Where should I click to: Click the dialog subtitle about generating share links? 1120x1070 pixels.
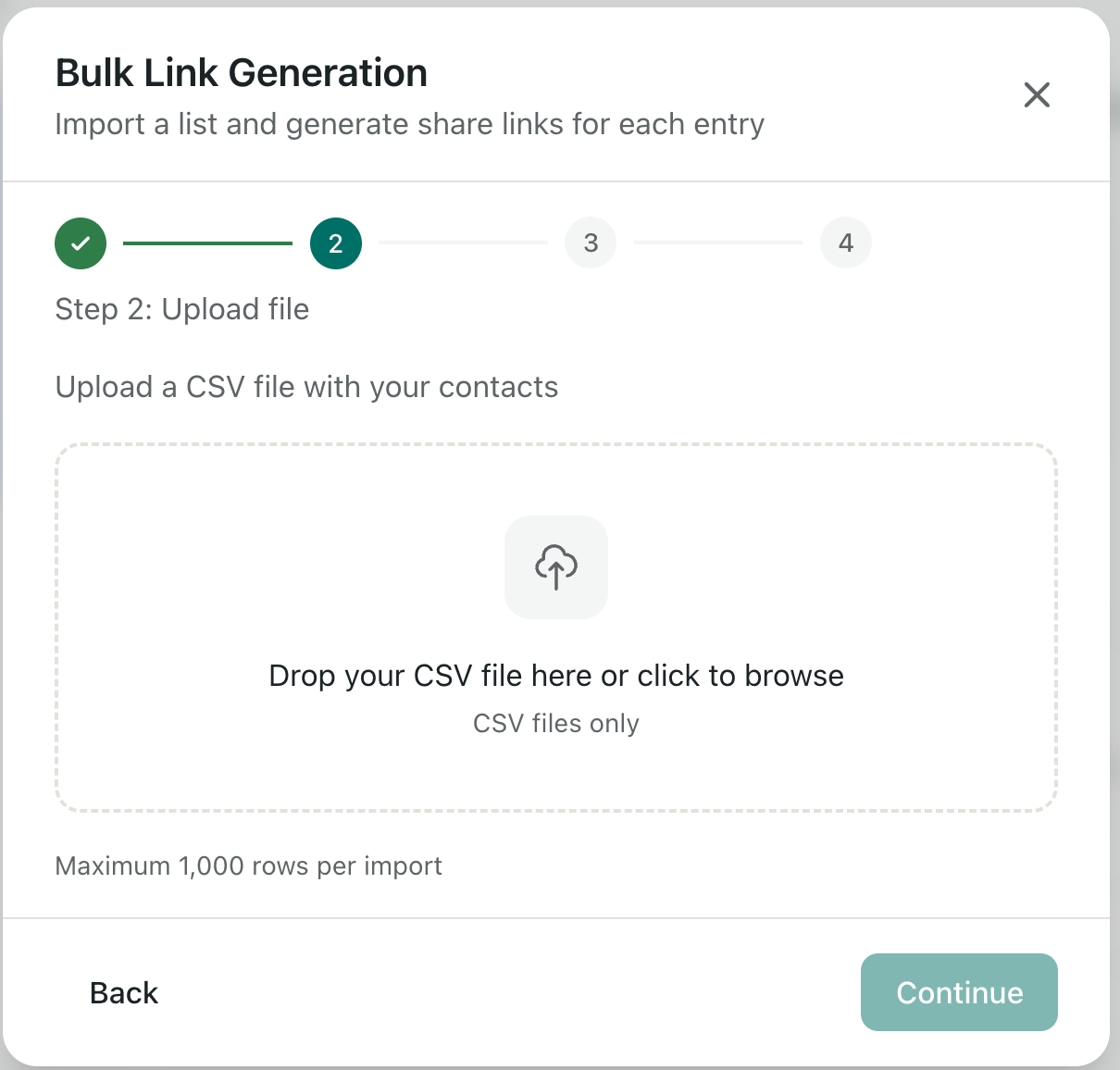(x=410, y=123)
